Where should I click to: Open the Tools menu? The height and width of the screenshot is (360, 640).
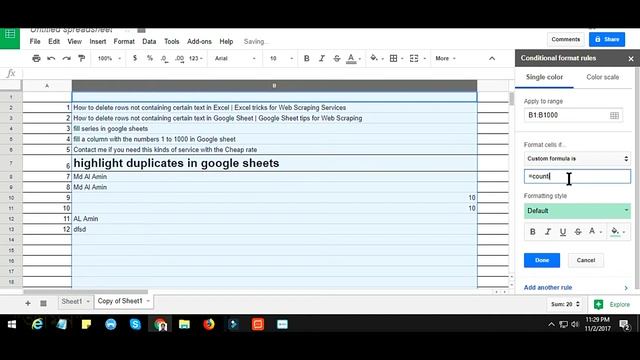pos(172,42)
